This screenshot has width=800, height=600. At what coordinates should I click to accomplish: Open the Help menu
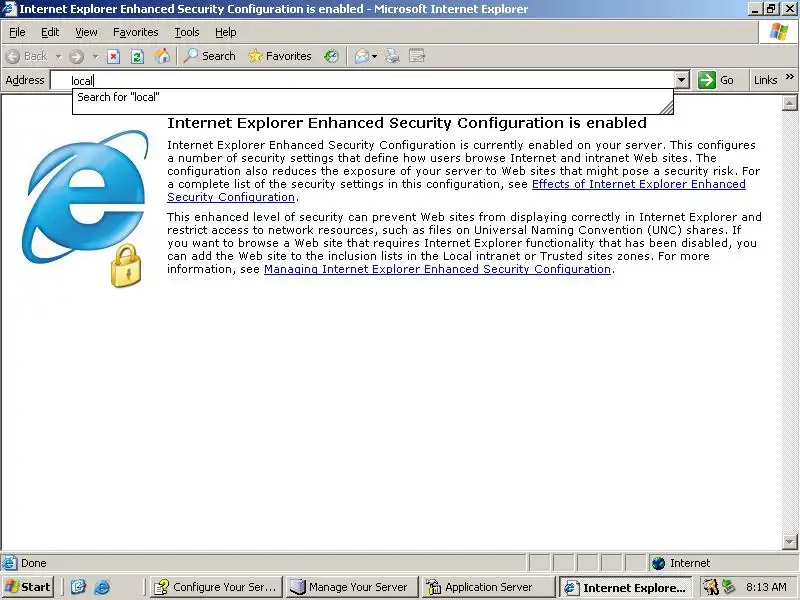(225, 32)
